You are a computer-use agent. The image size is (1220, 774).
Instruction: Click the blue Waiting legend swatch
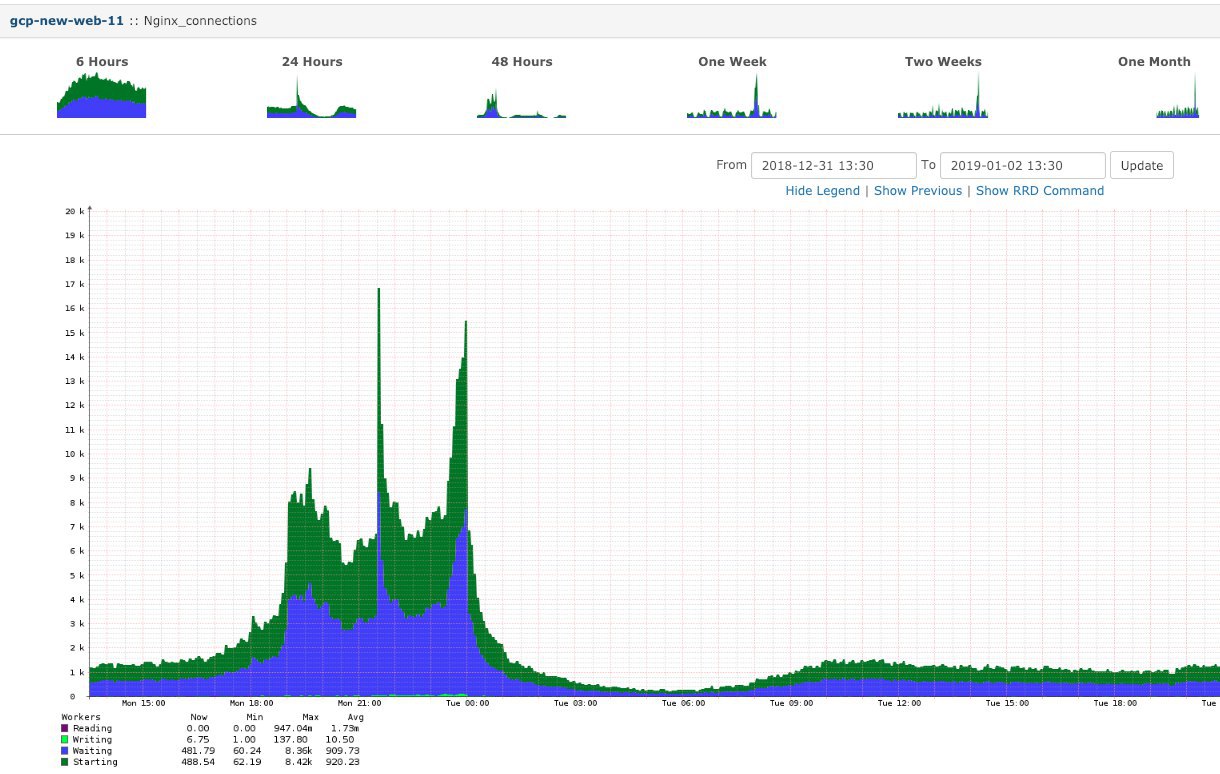pos(65,751)
